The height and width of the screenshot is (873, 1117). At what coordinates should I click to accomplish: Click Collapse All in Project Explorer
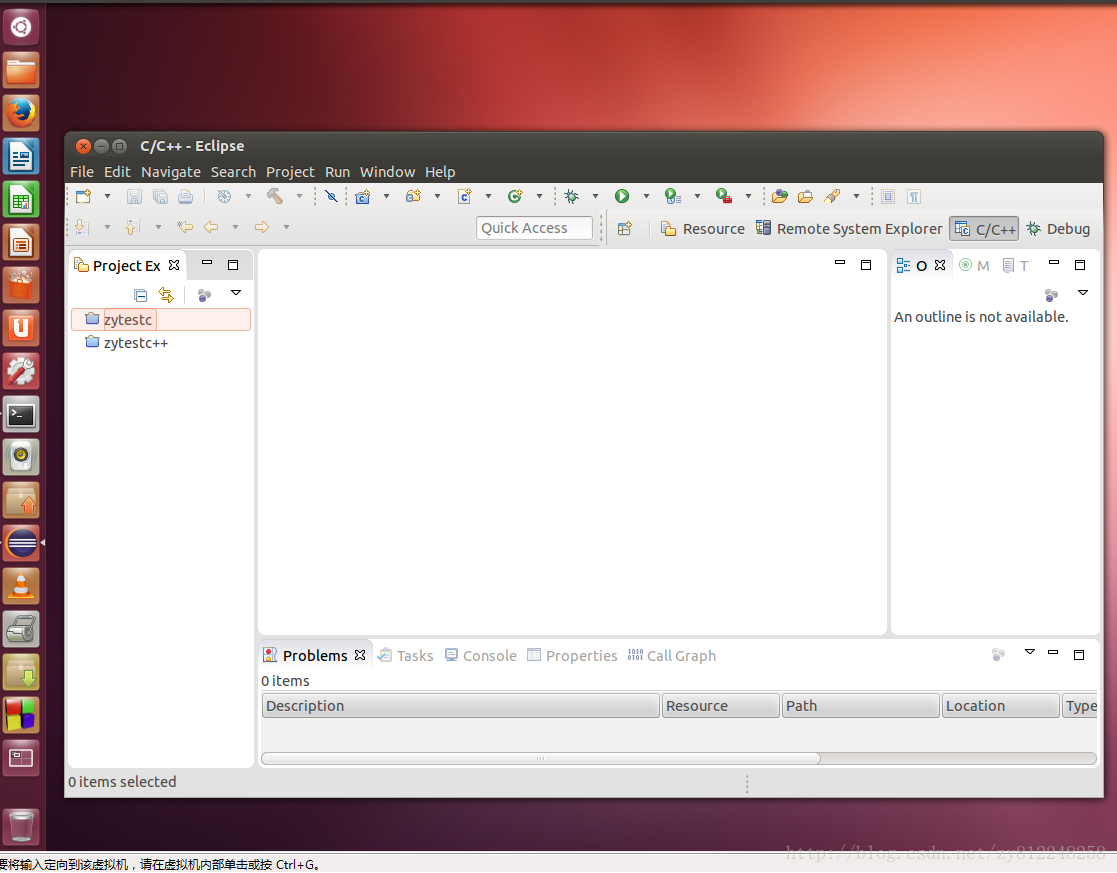point(141,294)
